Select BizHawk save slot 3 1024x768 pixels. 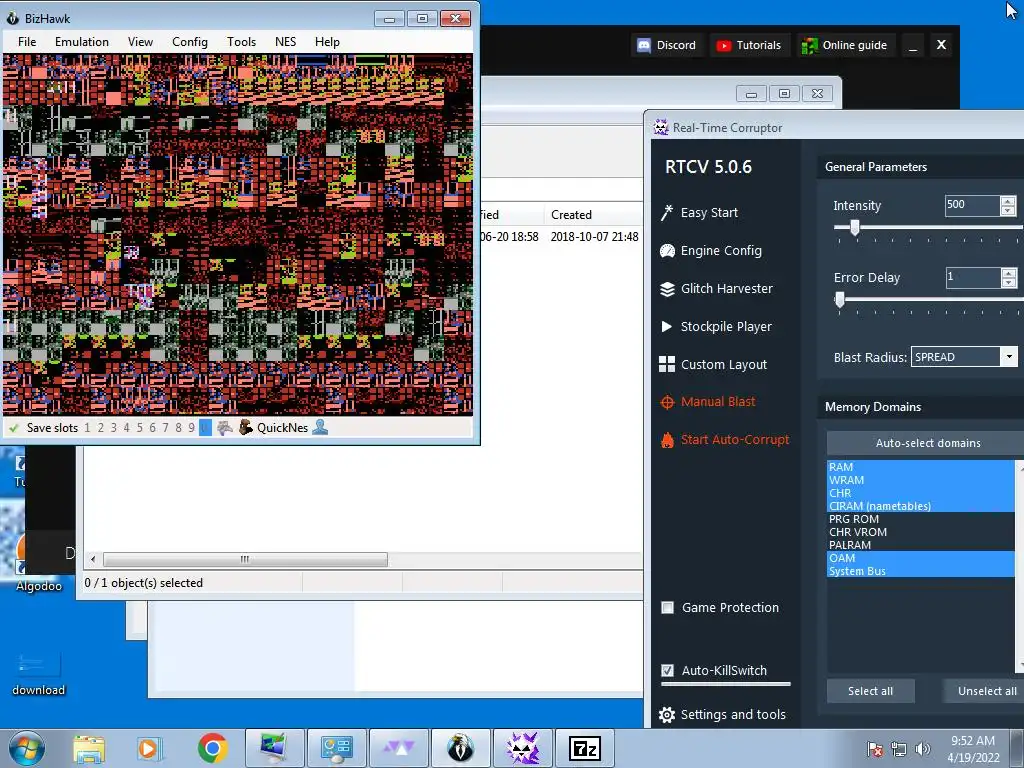[114, 428]
